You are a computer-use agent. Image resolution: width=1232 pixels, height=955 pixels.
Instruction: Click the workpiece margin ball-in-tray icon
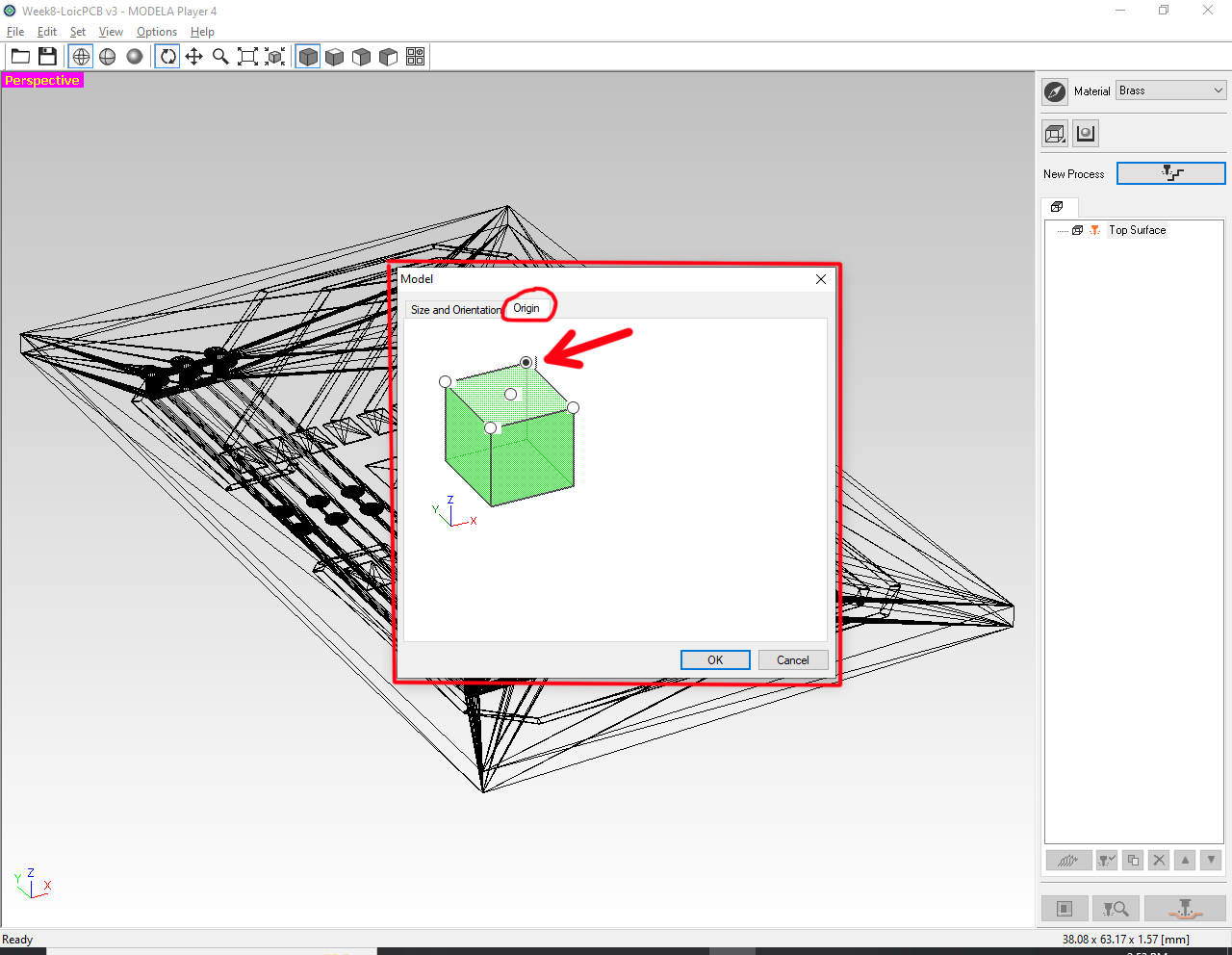coord(1086,134)
